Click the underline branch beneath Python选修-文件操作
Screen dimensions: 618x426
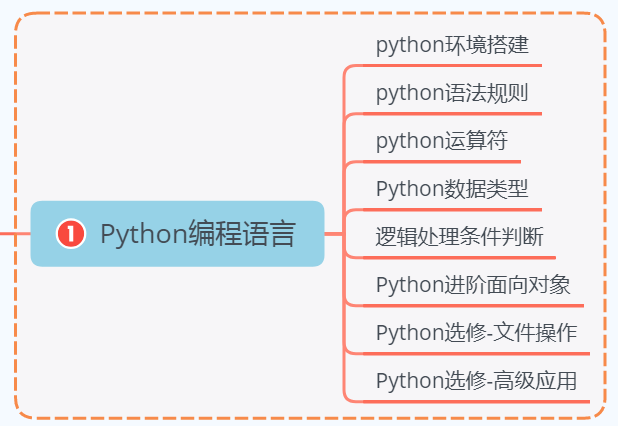tap(476, 354)
